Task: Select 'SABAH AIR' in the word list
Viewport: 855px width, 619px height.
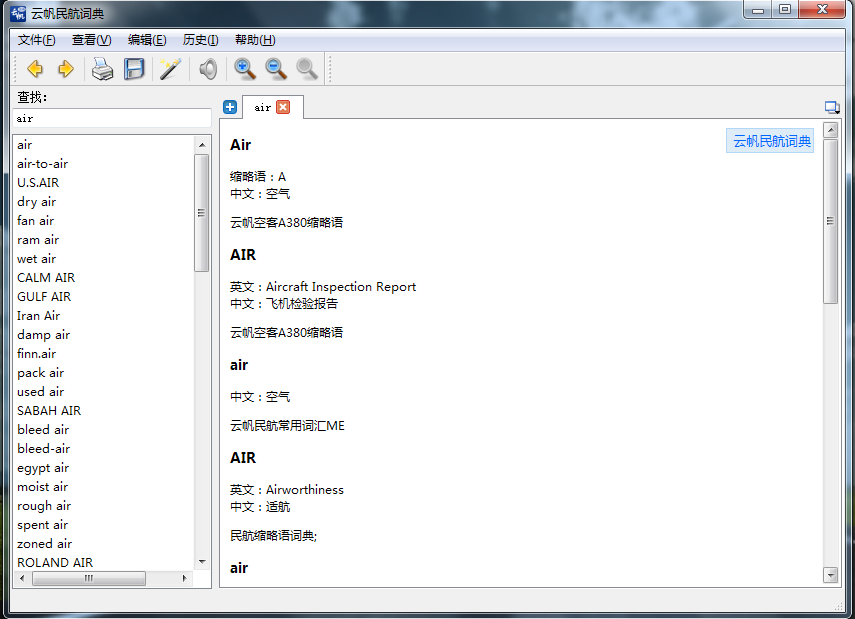Action: tap(104, 411)
